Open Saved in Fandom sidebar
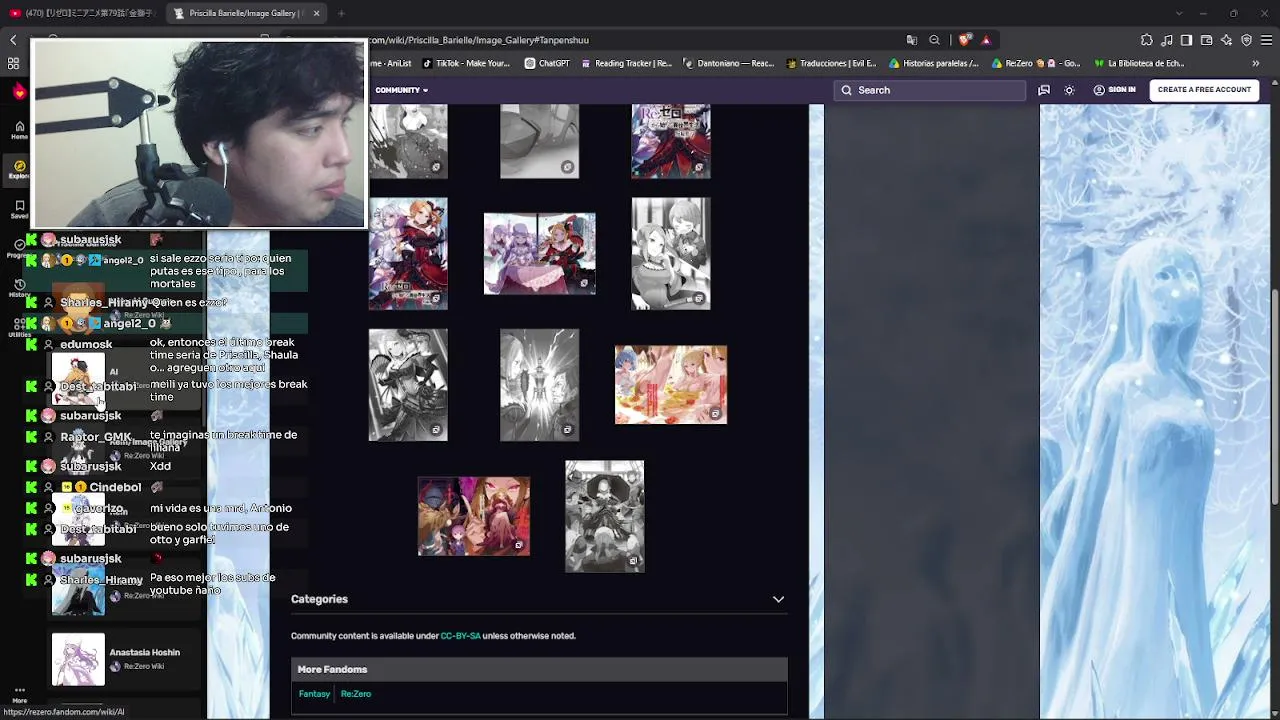This screenshot has width=1280, height=720. click(19, 210)
